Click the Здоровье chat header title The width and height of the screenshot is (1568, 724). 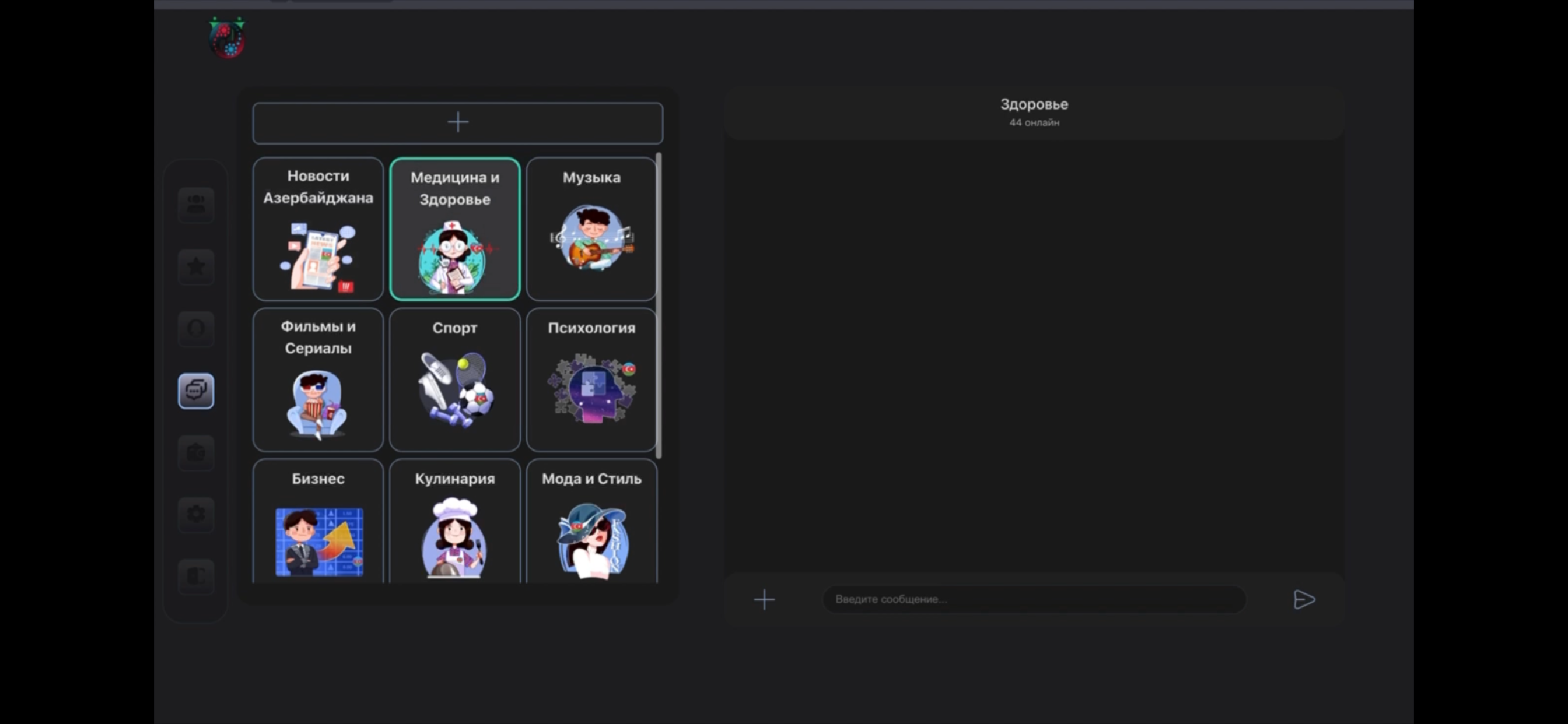1034,105
